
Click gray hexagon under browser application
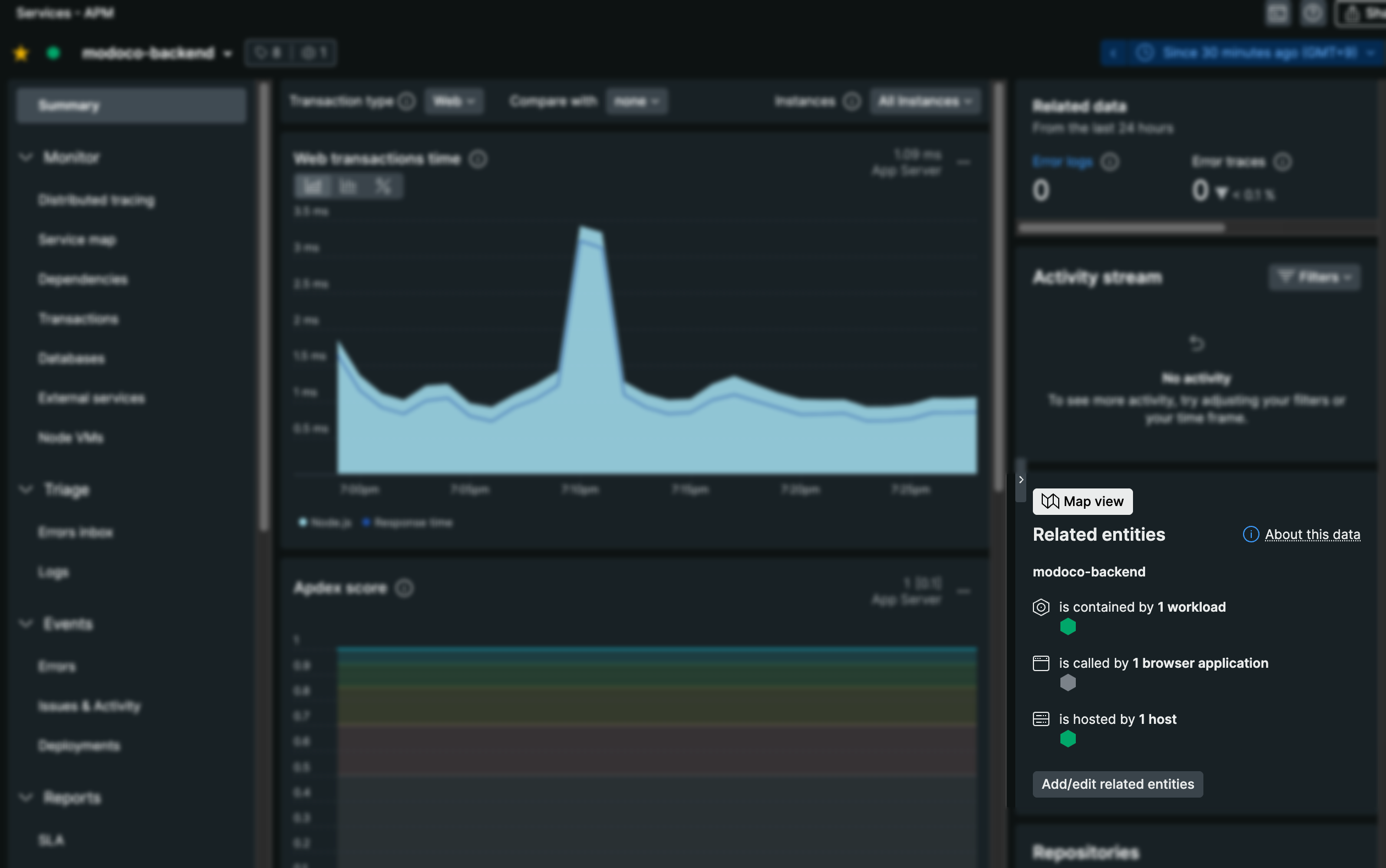(x=1068, y=683)
